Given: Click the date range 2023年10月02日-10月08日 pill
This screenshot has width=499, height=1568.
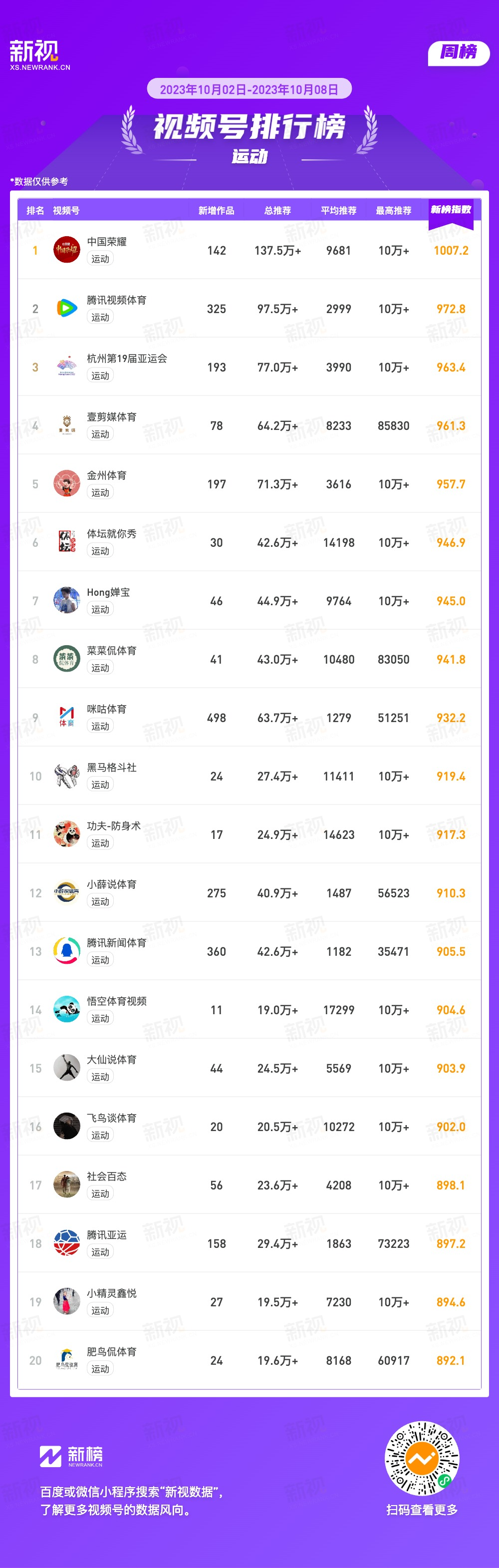Looking at the screenshot, I should [249, 89].
